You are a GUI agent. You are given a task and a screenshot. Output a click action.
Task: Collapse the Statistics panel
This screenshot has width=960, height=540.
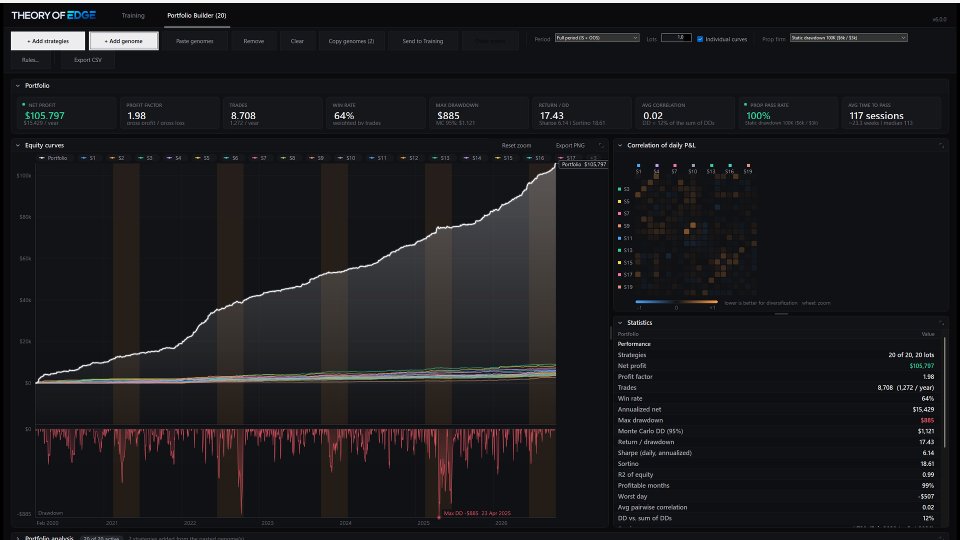(620, 323)
